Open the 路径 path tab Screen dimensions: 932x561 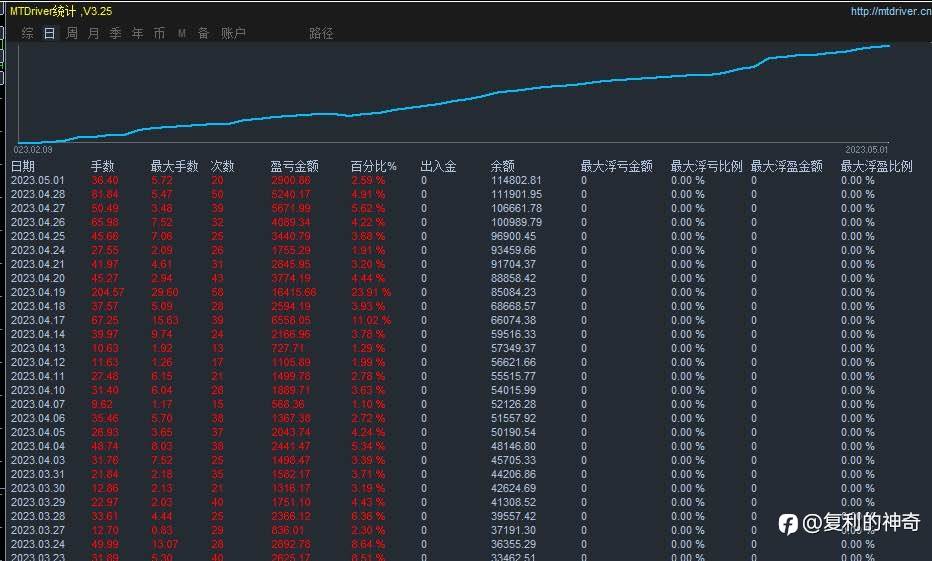click(x=321, y=33)
